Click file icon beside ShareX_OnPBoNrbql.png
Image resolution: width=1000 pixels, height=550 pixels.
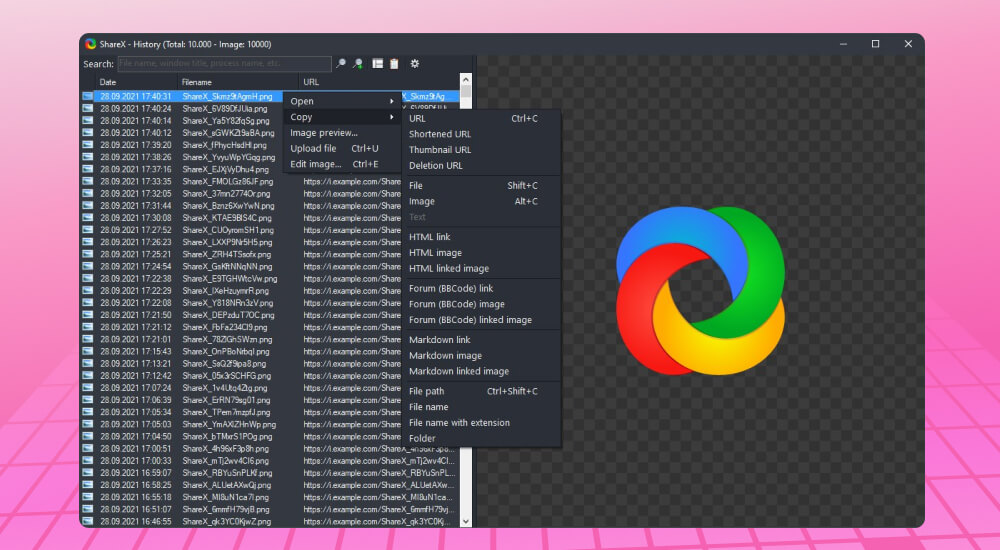point(87,351)
